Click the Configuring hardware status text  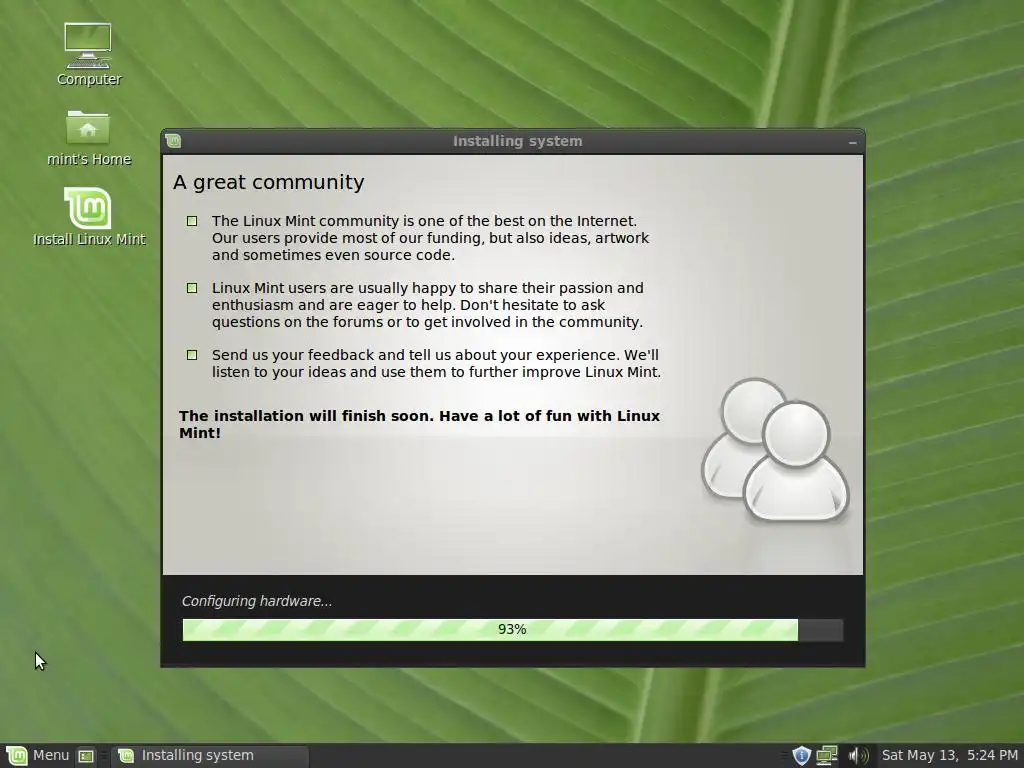click(257, 601)
